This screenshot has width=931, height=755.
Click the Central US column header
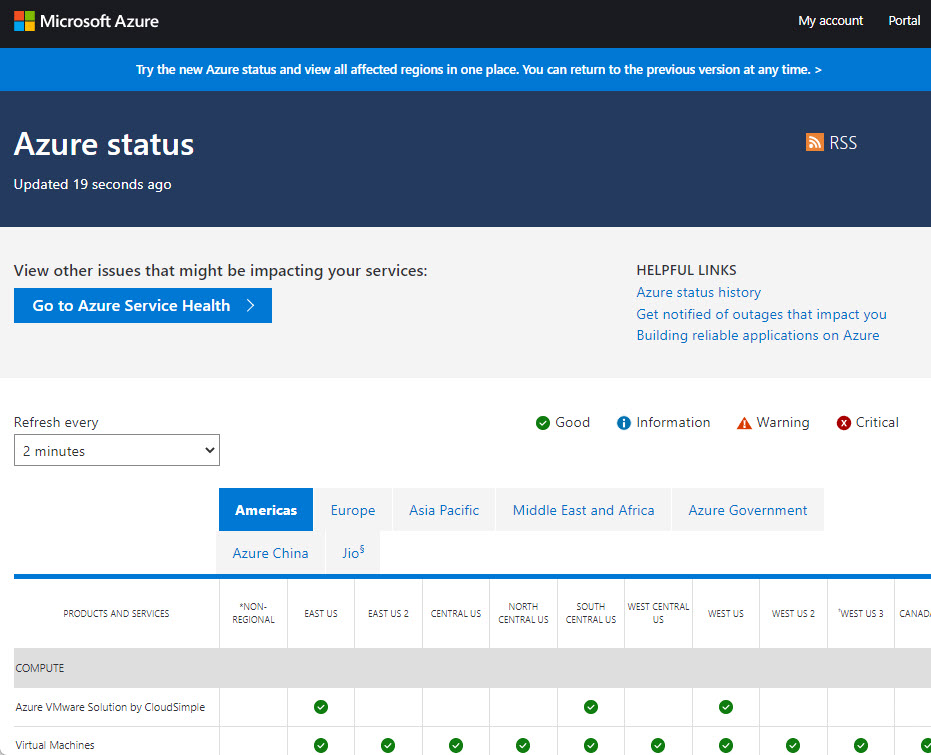point(456,614)
